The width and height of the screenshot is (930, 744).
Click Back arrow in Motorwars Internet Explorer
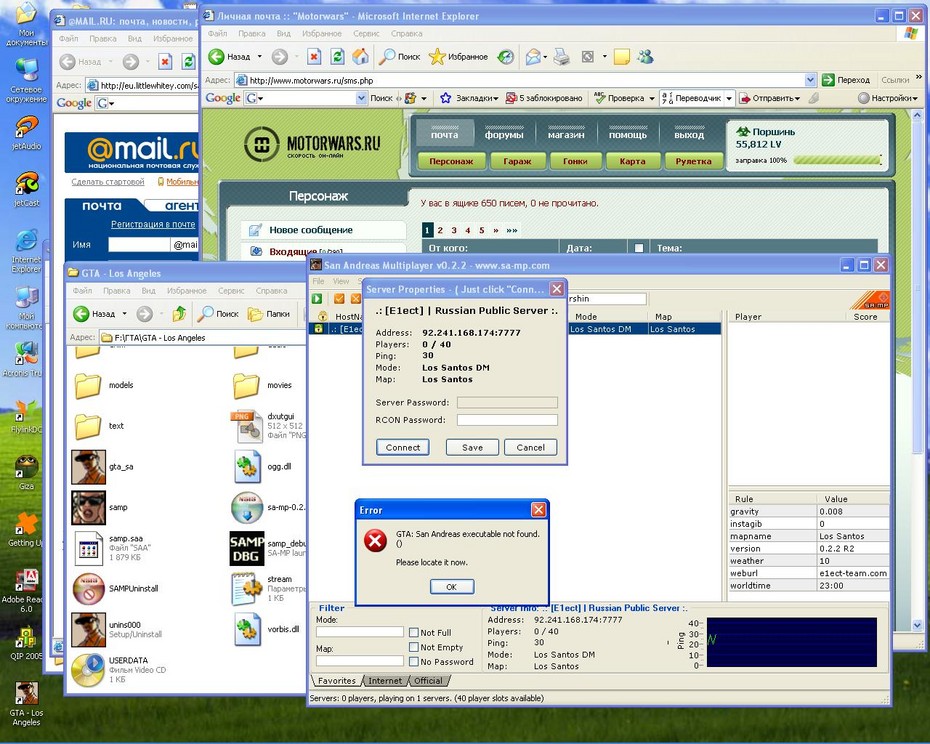[216, 57]
